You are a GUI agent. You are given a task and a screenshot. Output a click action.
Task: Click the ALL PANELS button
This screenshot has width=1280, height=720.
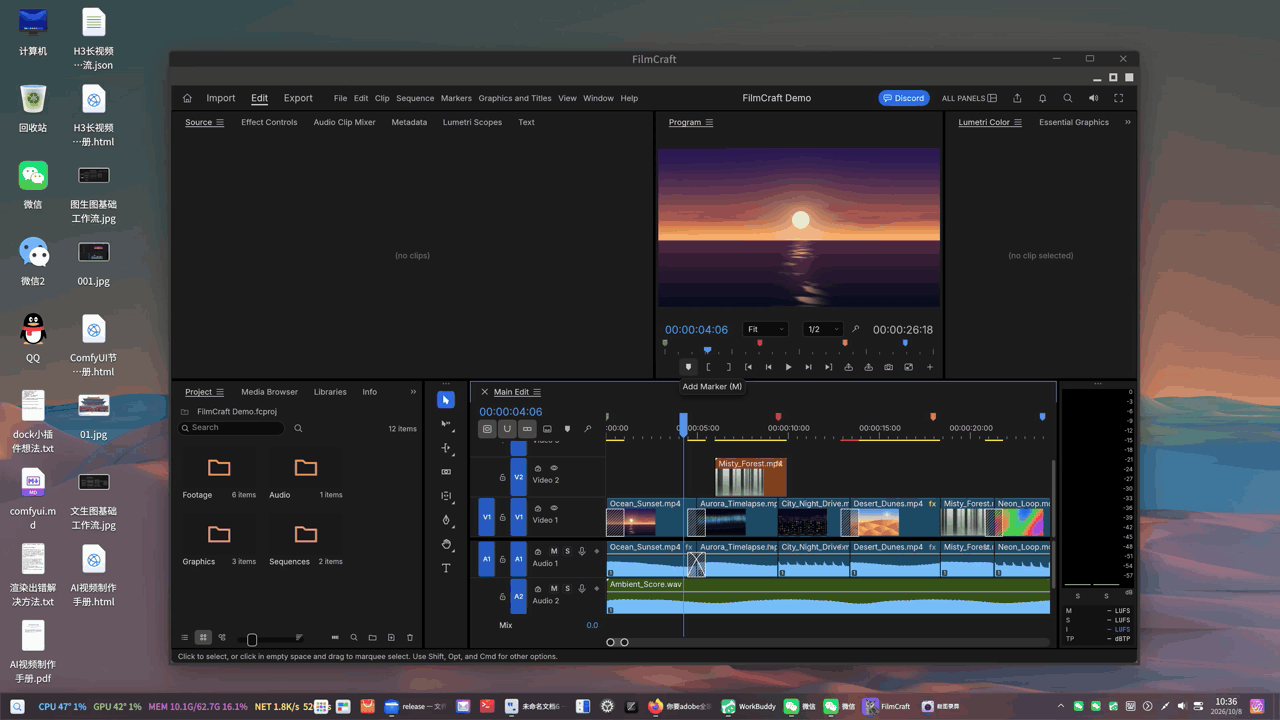click(969, 98)
